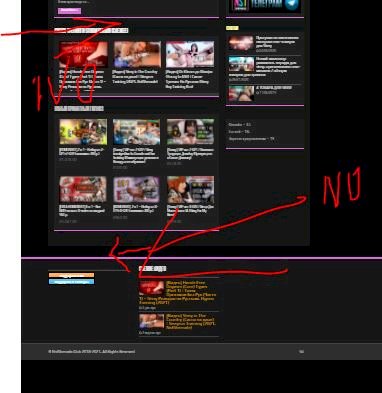382x393 pixels.
Task: Select the first thumbnail in the second section
Action: pos(83,132)
